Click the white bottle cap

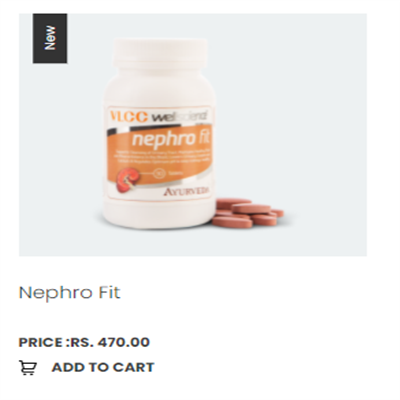160,53
